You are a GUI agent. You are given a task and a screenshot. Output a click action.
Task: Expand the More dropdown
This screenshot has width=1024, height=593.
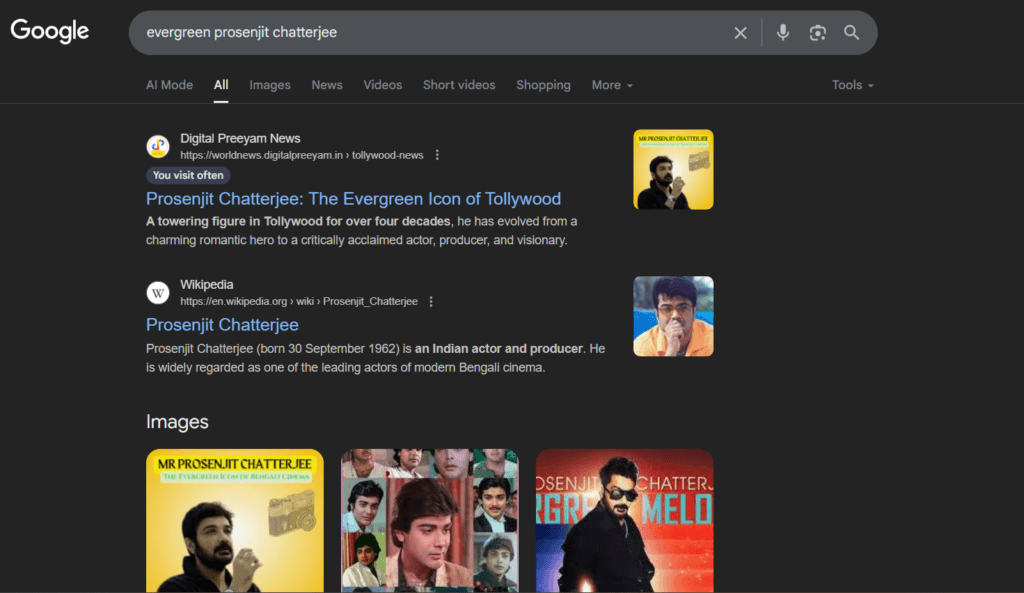[x=612, y=85]
